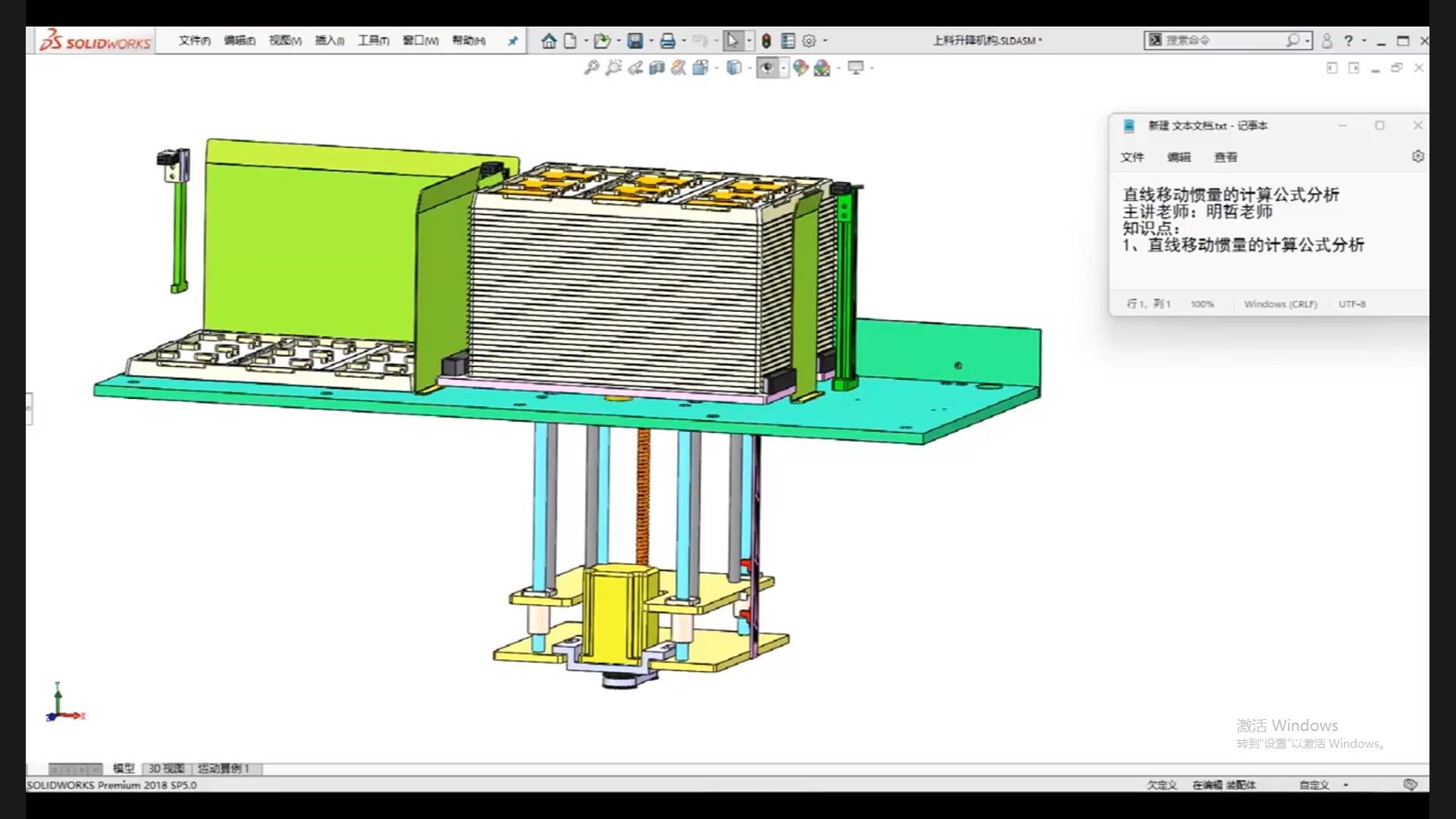Click the 100% zoom indicator in Notepad

1202,304
